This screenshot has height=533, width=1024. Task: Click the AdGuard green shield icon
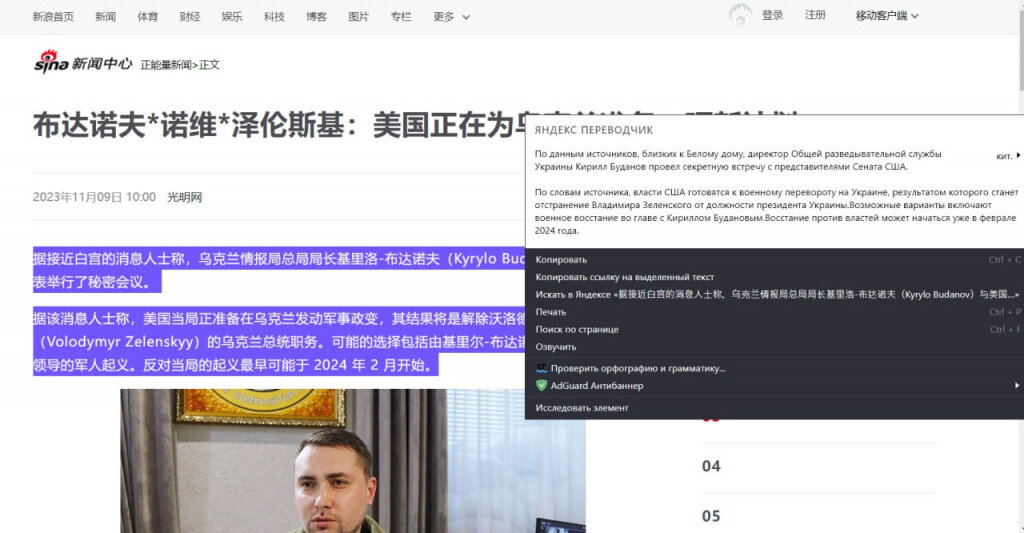[x=541, y=385]
